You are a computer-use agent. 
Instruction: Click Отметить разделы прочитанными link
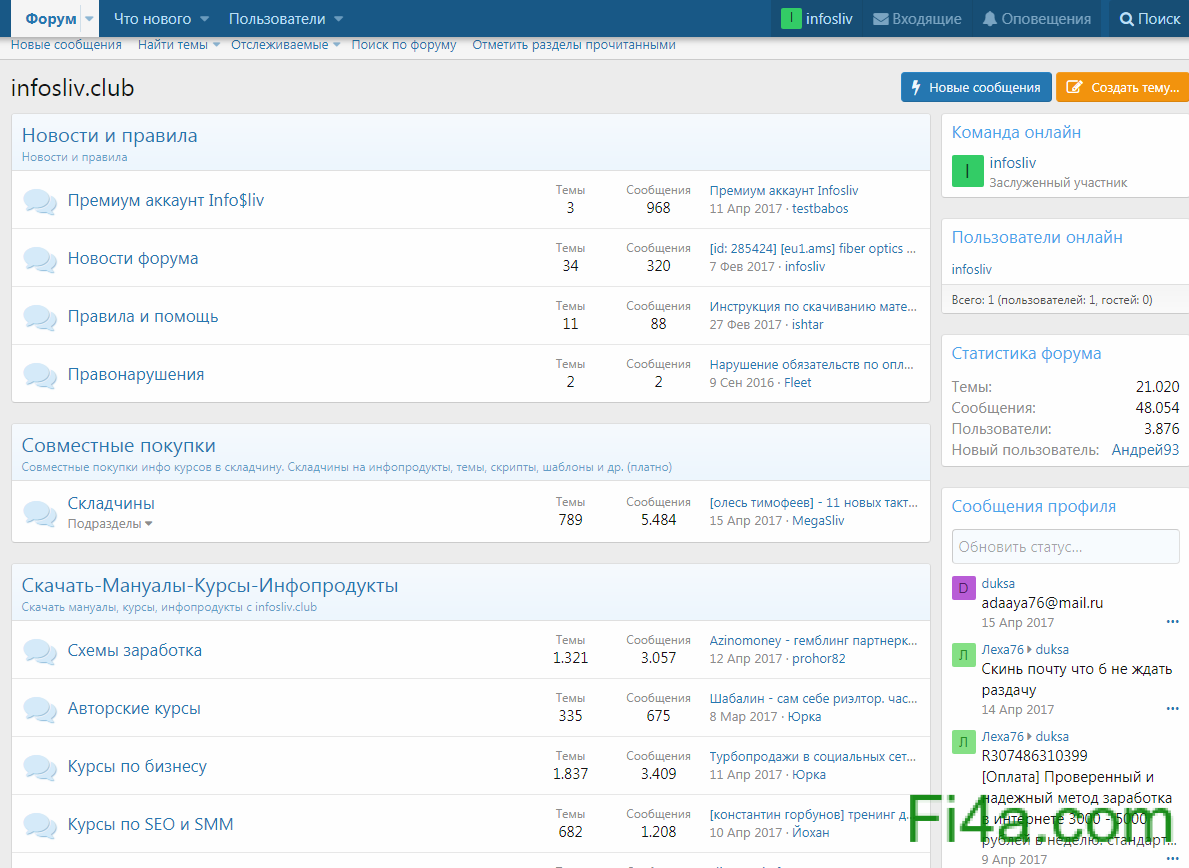pyautogui.click(x=573, y=45)
